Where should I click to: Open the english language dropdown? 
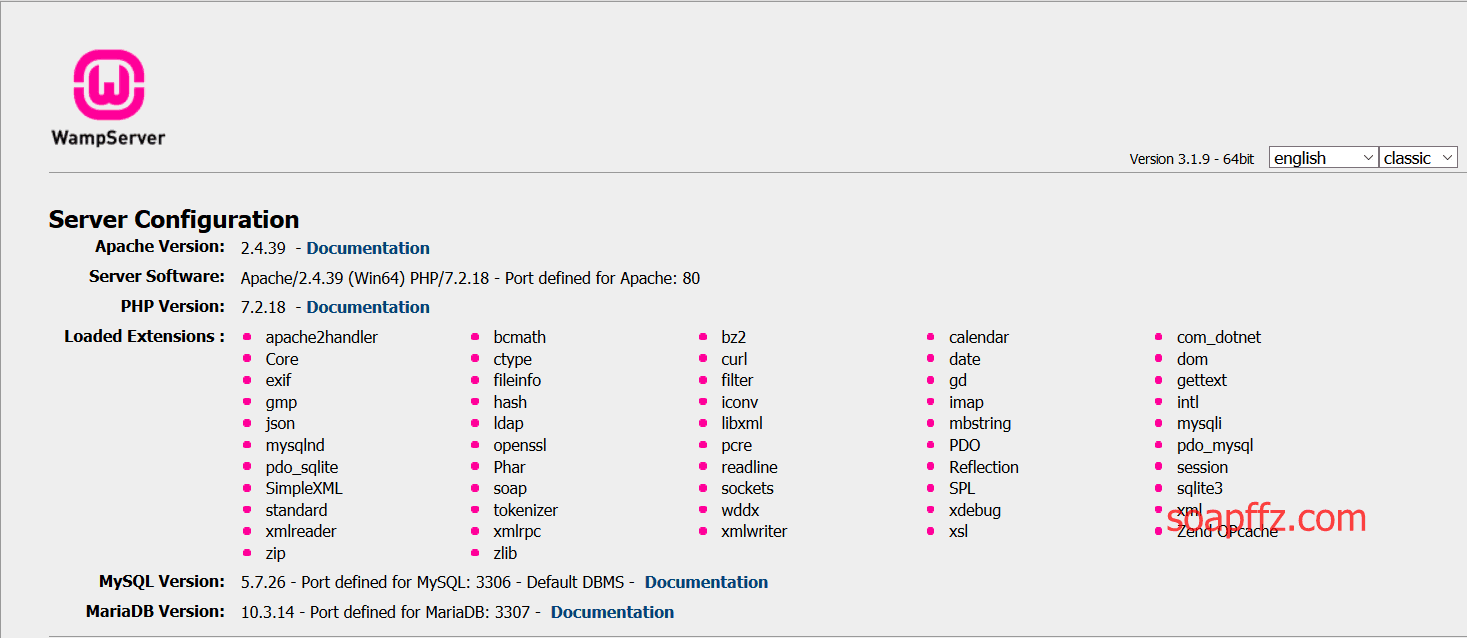pos(1323,158)
